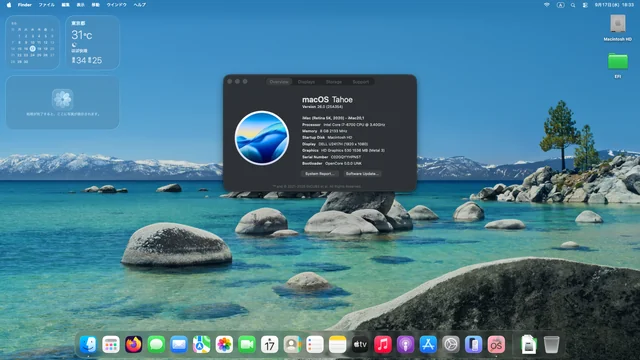640x360 pixels.
Task: Open Photos app in dock
Action: coord(224,344)
